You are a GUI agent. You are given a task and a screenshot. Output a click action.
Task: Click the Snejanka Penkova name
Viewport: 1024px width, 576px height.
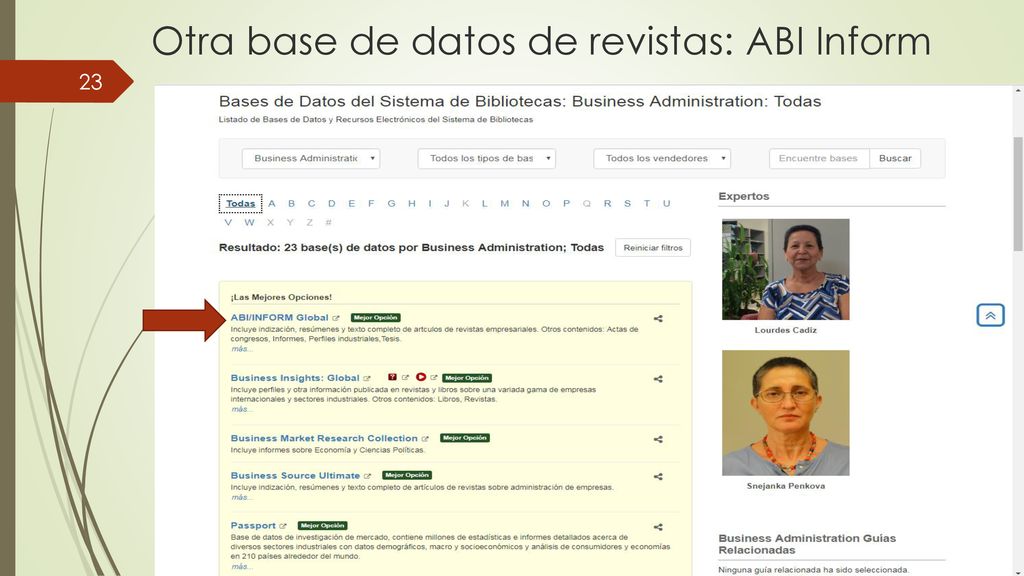click(x=786, y=486)
